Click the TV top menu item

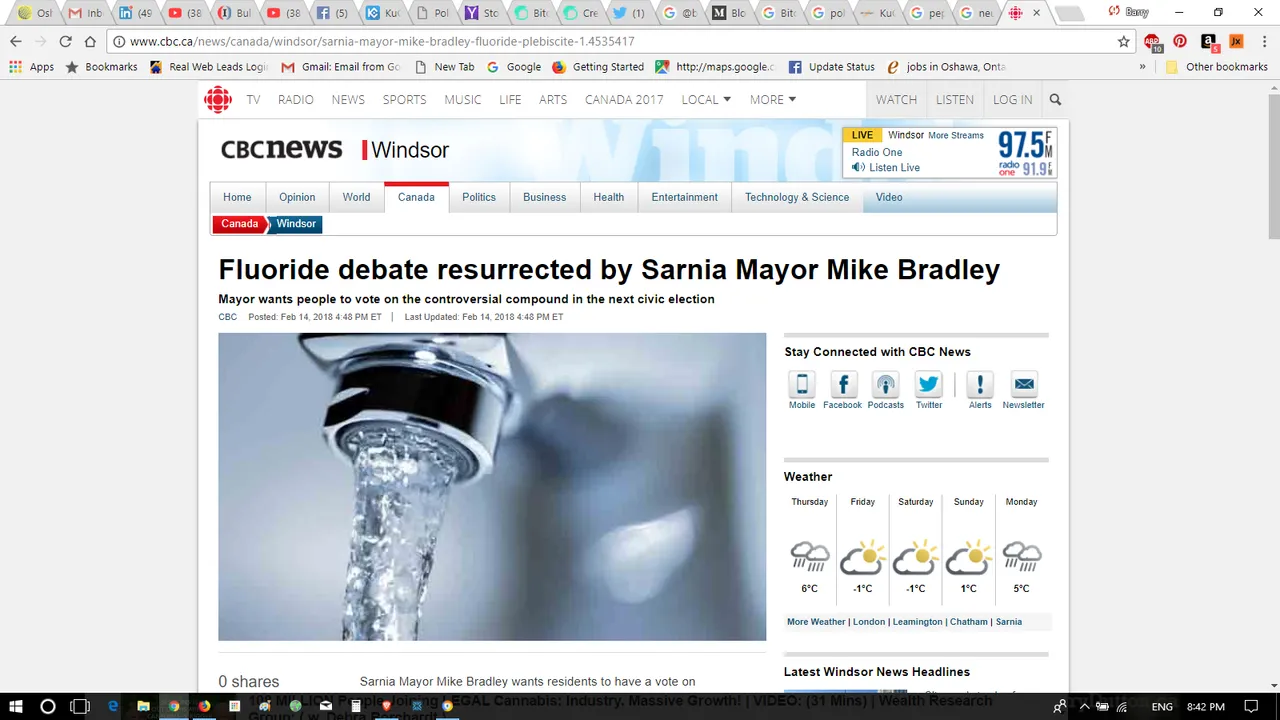253,99
